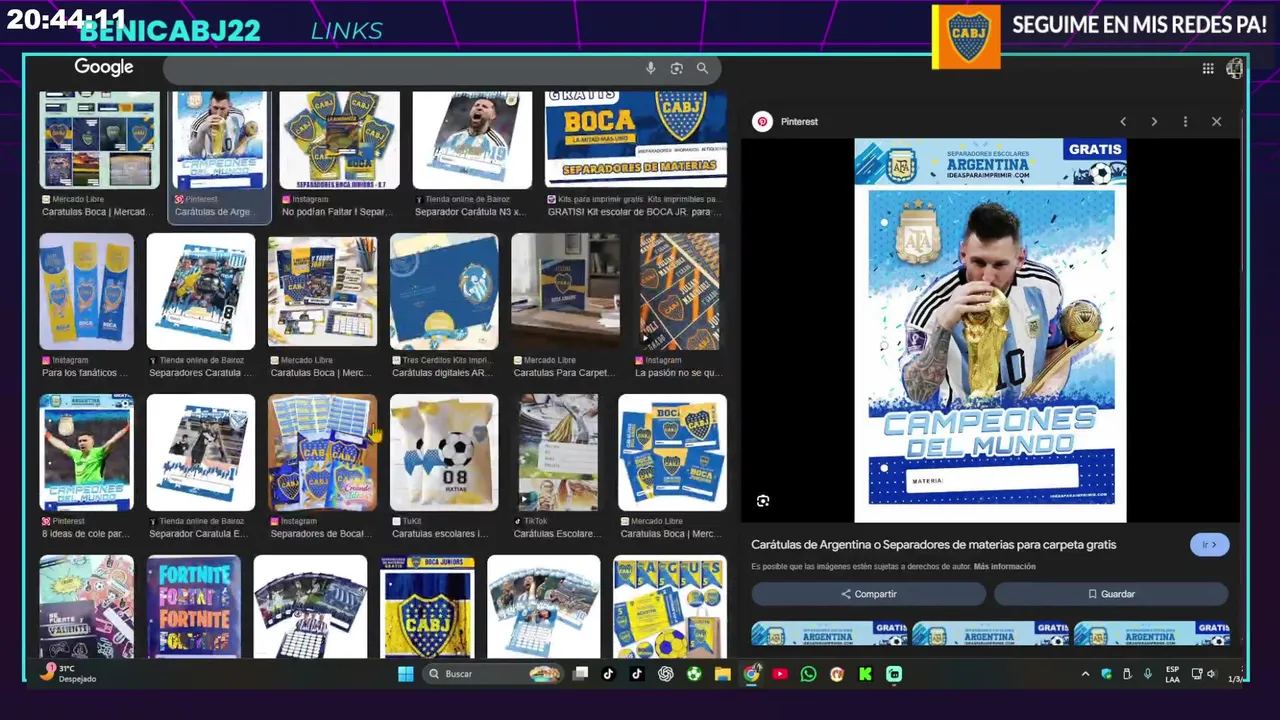Open volume control in system tray
The width and height of the screenshot is (1280, 720).
coord(1211,674)
